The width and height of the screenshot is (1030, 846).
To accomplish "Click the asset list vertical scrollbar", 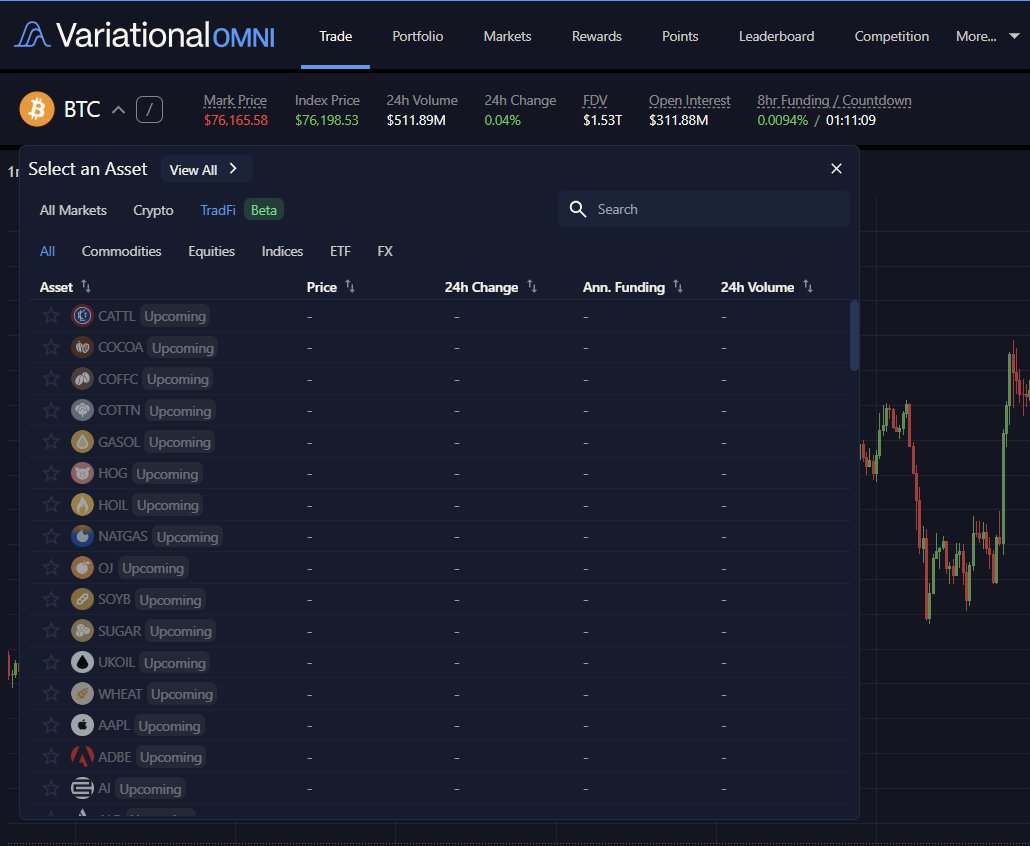I will pos(854,335).
